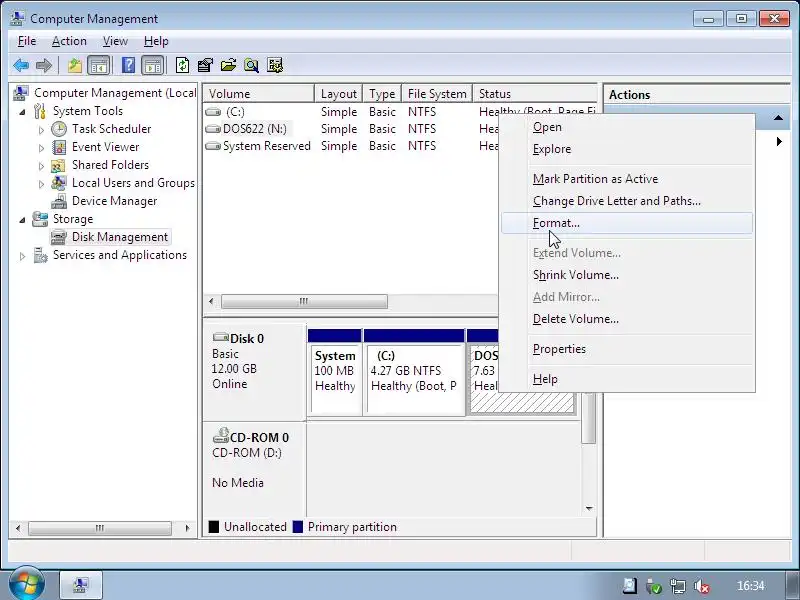The image size is (800, 600).
Task: Click the blue Help question mark icon
Action: click(129, 65)
